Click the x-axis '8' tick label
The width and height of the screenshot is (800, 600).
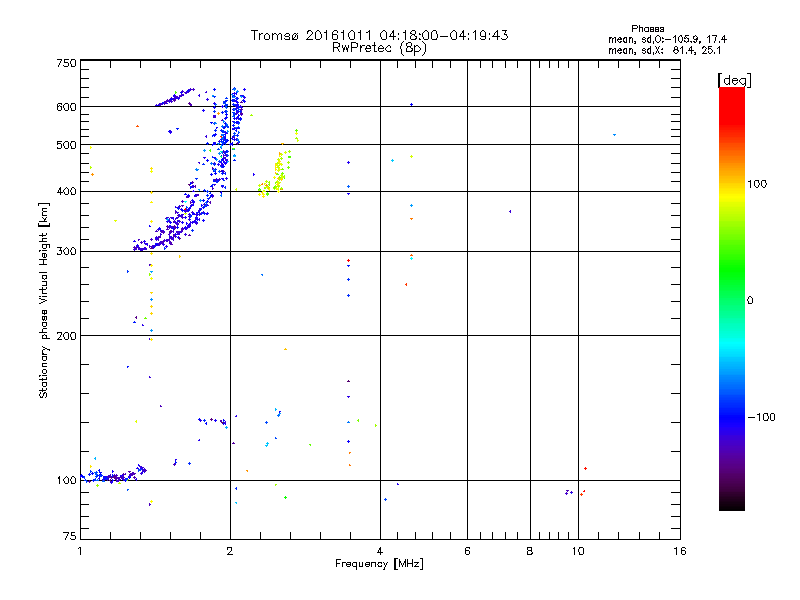pyautogui.click(x=530, y=551)
